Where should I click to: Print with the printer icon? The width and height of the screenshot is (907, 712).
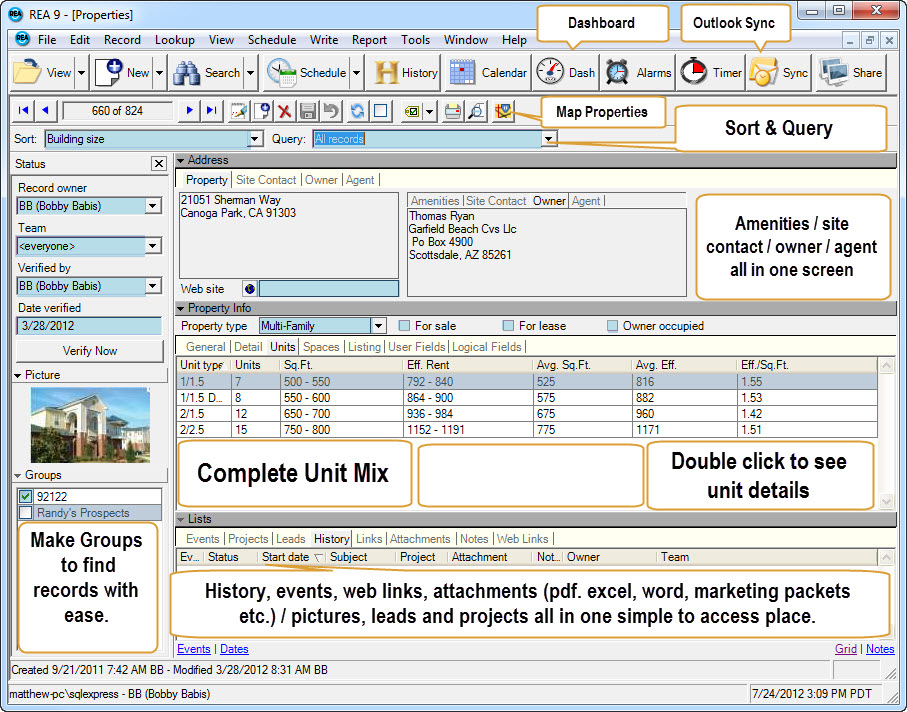coord(453,110)
